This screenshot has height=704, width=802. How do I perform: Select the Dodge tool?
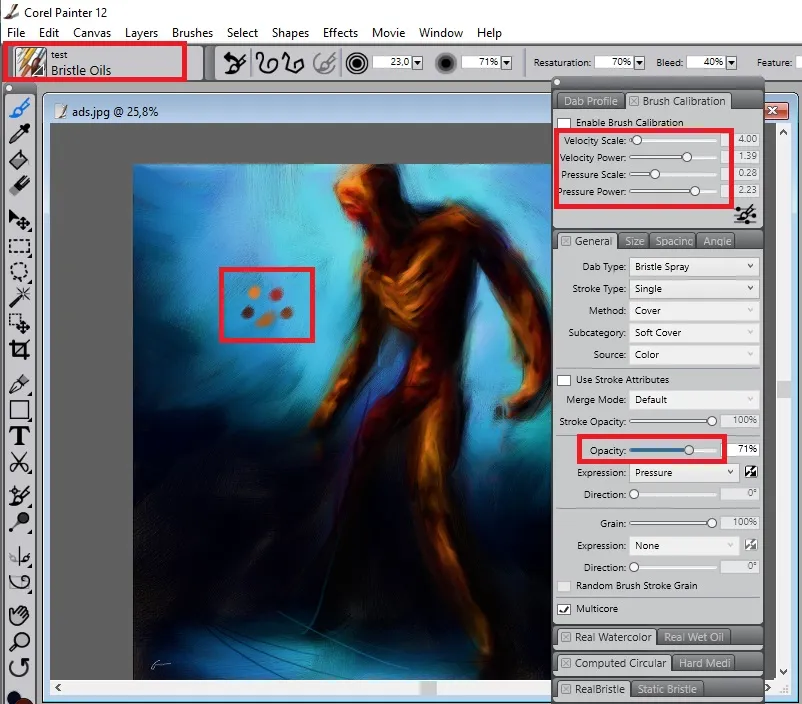coord(19,521)
